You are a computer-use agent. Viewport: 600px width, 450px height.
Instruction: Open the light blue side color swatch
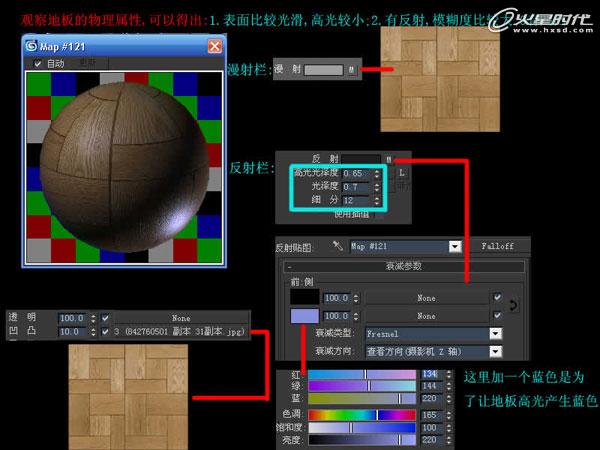click(x=305, y=316)
